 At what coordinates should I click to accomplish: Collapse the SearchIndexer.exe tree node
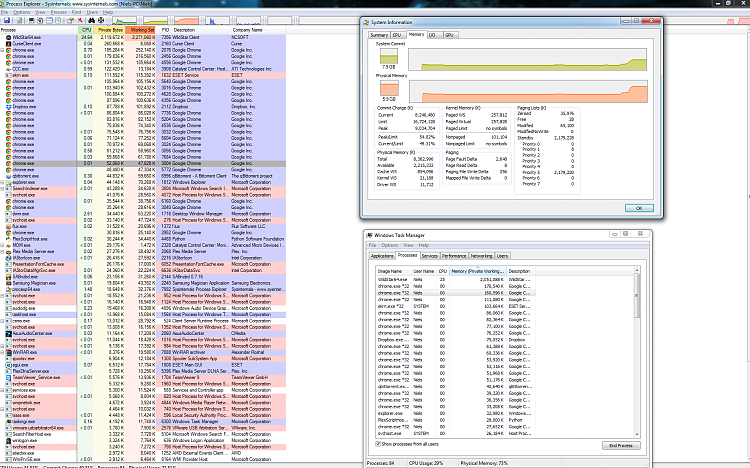(x=2, y=189)
